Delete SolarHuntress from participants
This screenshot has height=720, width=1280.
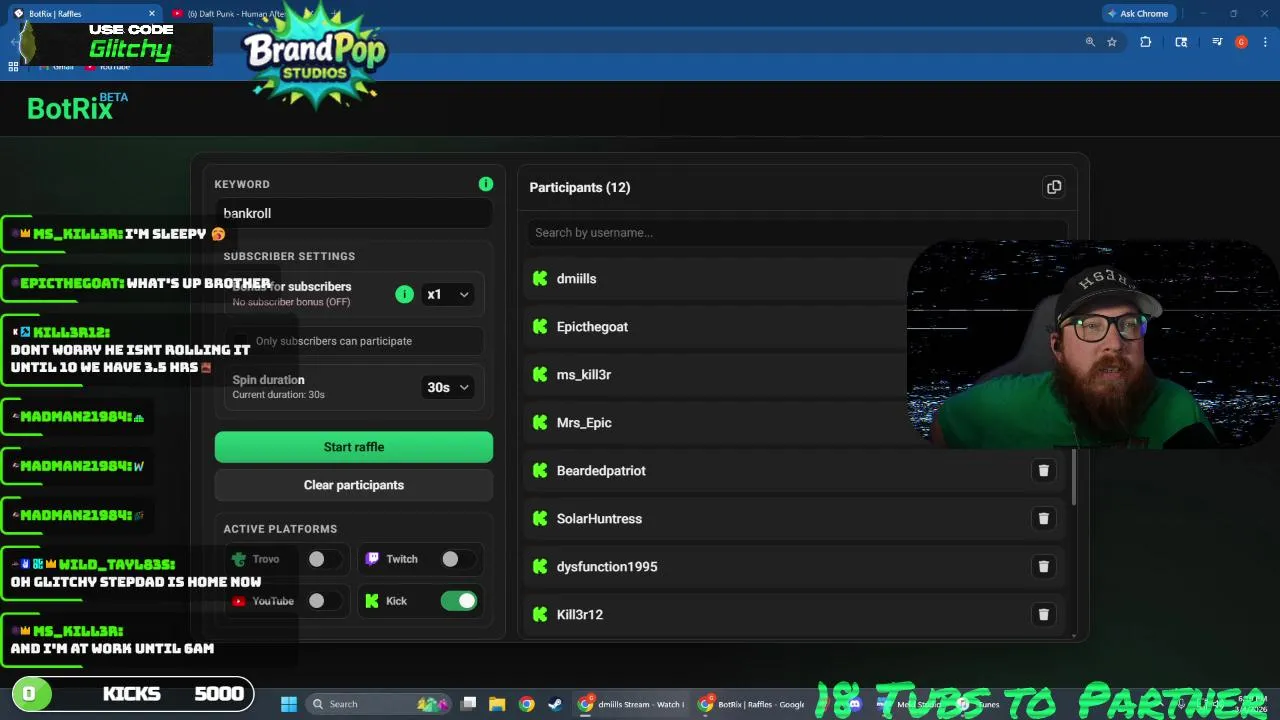tap(1043, 519)
